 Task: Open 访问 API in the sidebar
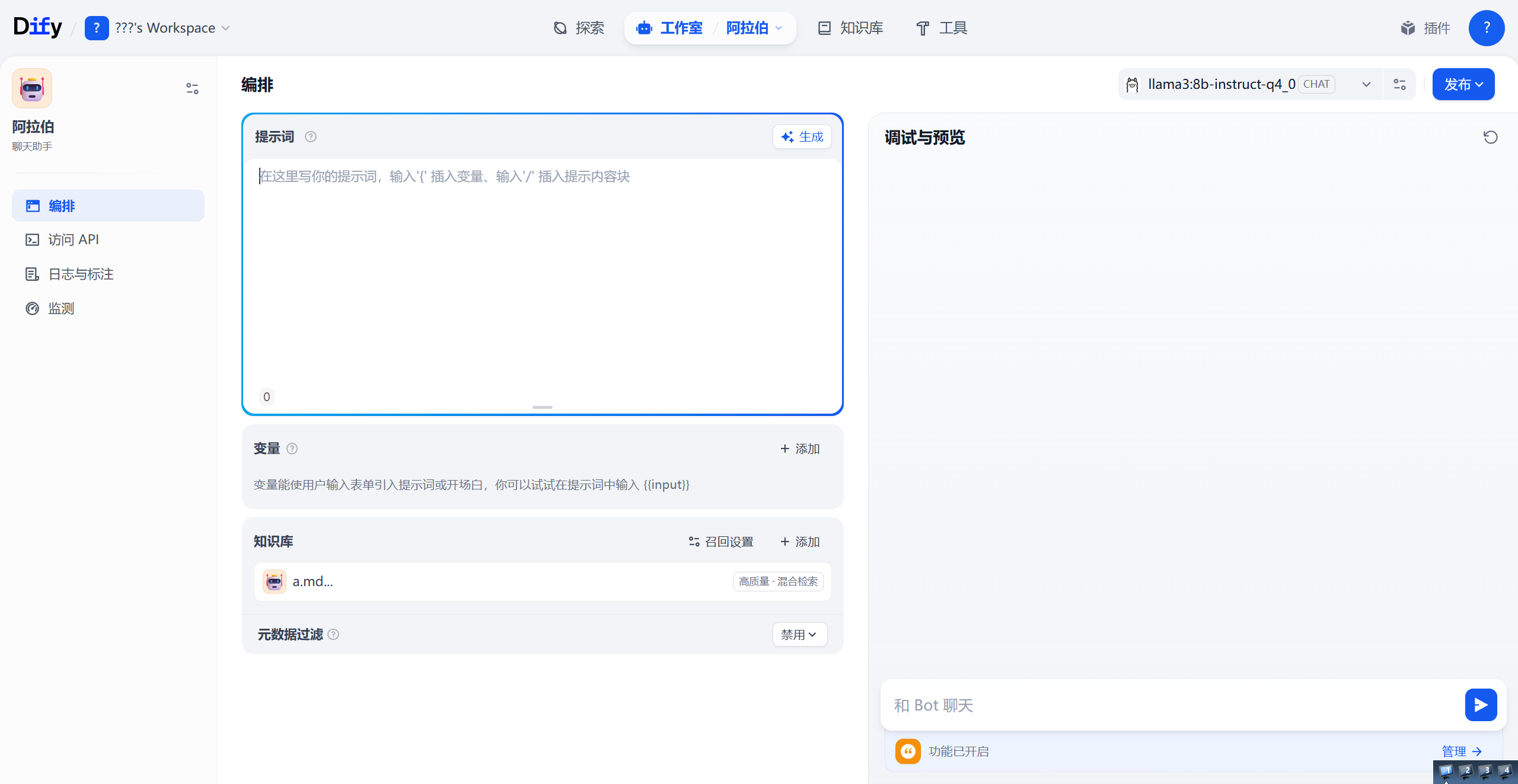108,239
